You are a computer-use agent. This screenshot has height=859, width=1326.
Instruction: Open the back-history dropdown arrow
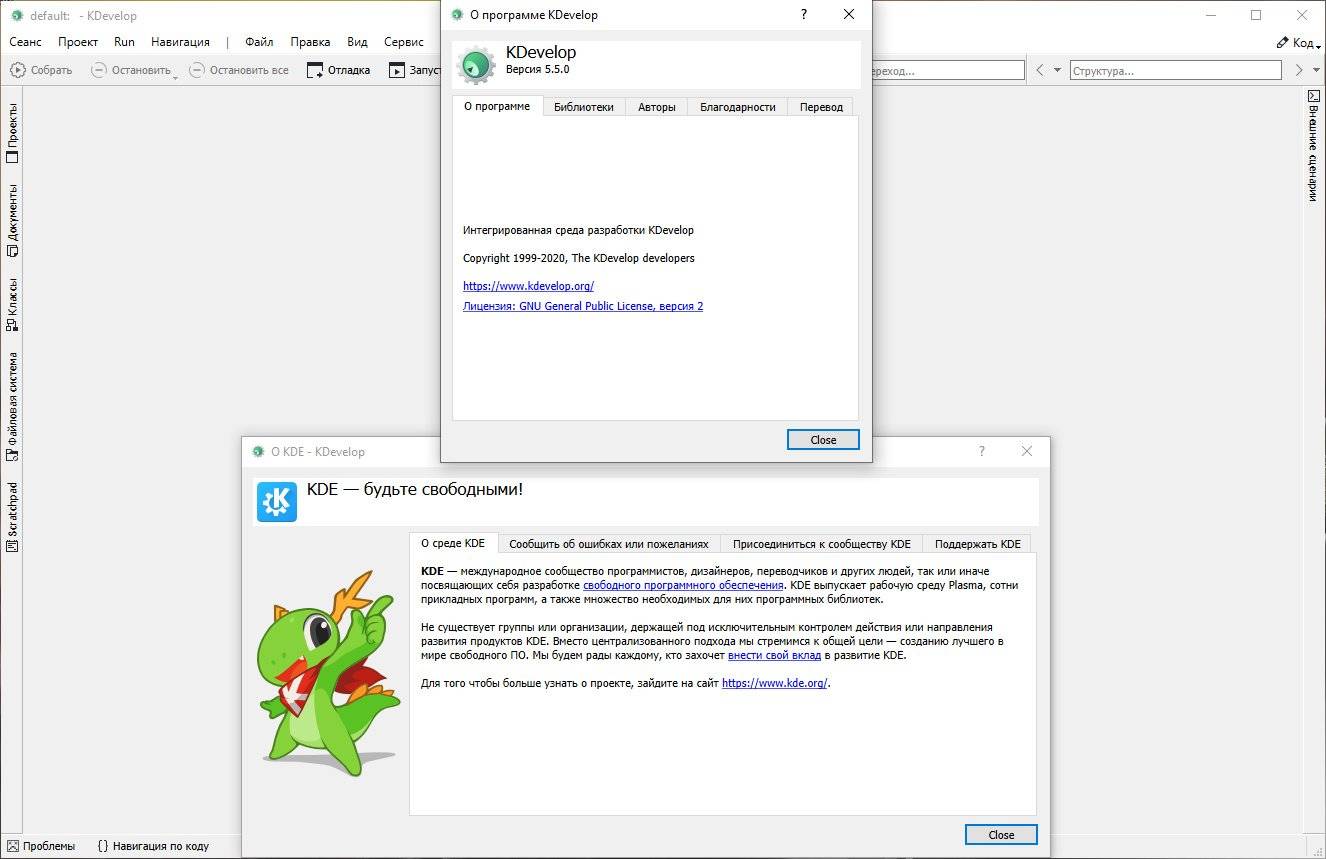click(1058, 70)
